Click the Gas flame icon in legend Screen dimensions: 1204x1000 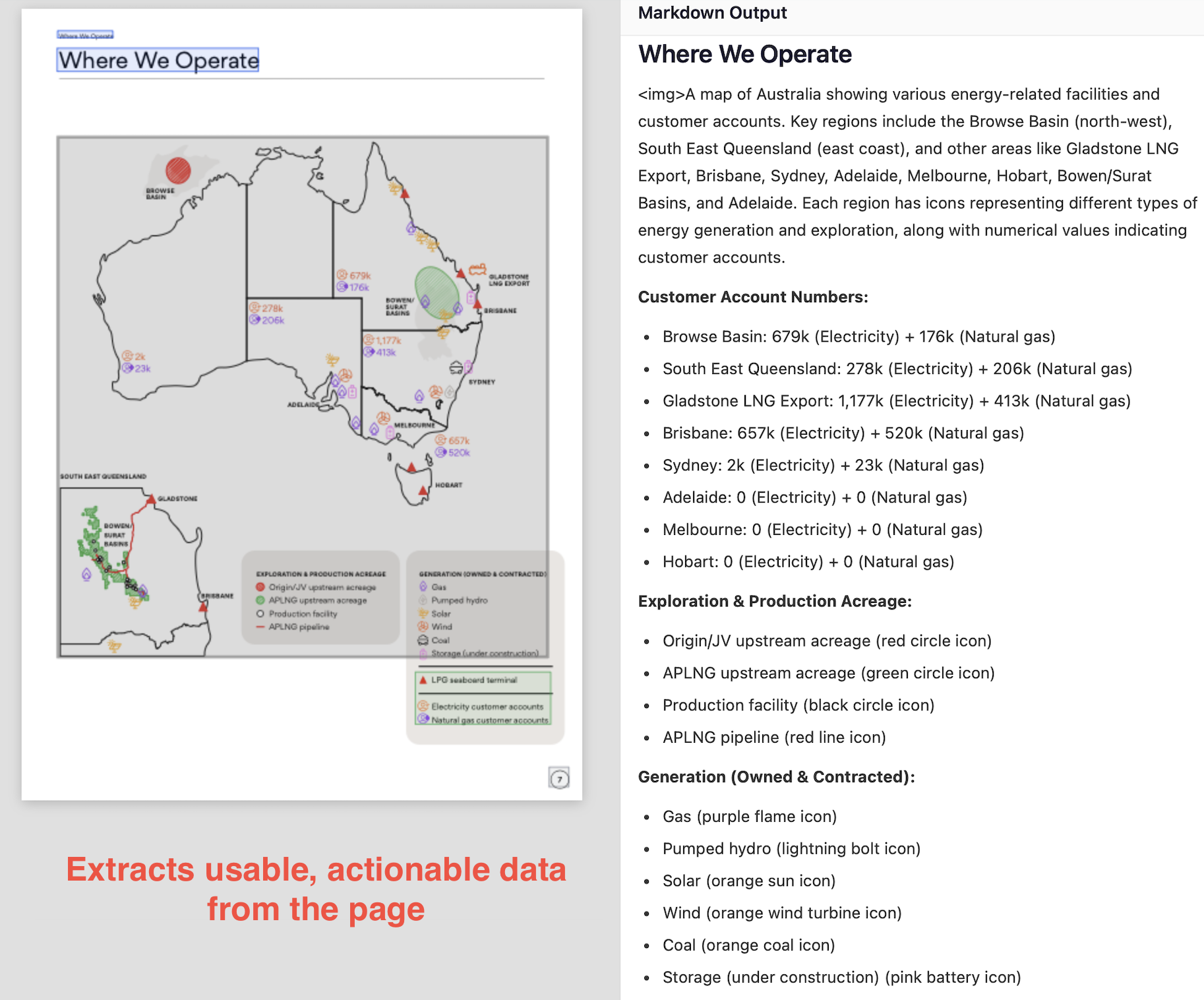click(x=423, y=586)
